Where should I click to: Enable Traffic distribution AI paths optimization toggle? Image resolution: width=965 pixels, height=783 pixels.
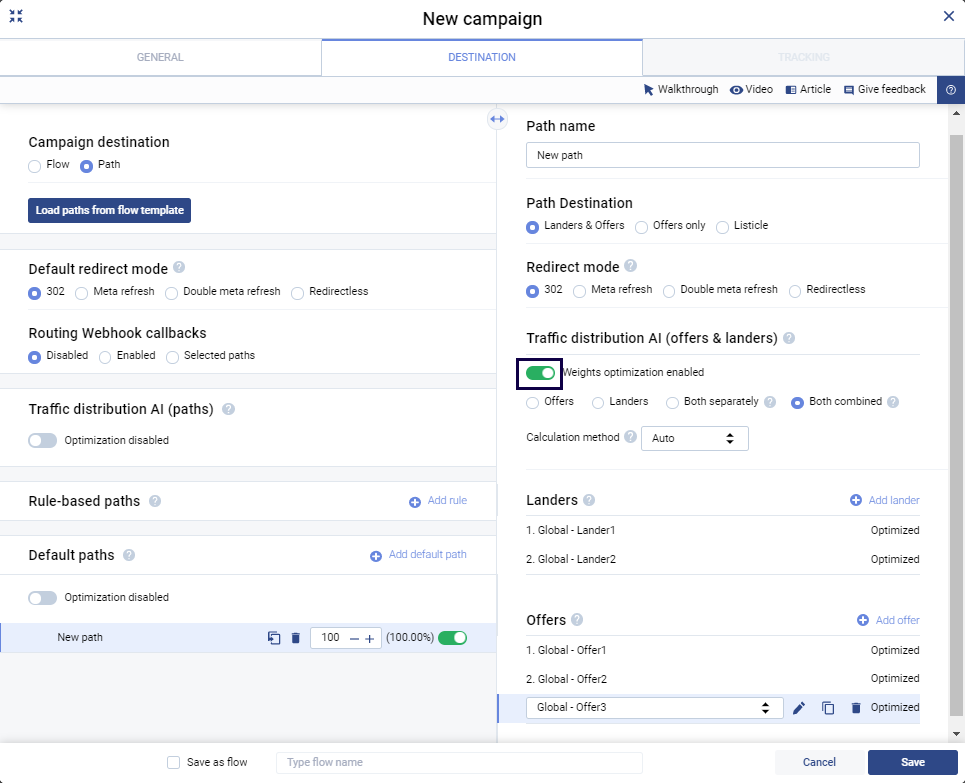tap(43, 440)
